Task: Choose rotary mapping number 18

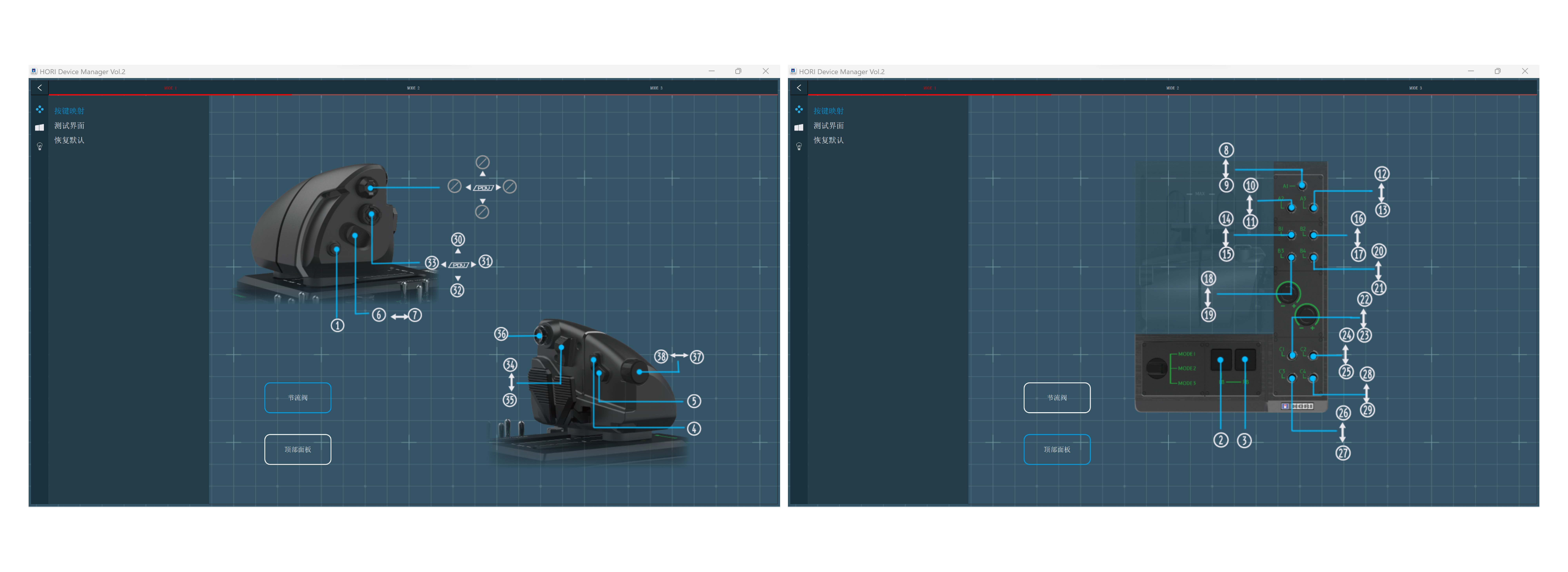Action: [x=1208, y=278]
